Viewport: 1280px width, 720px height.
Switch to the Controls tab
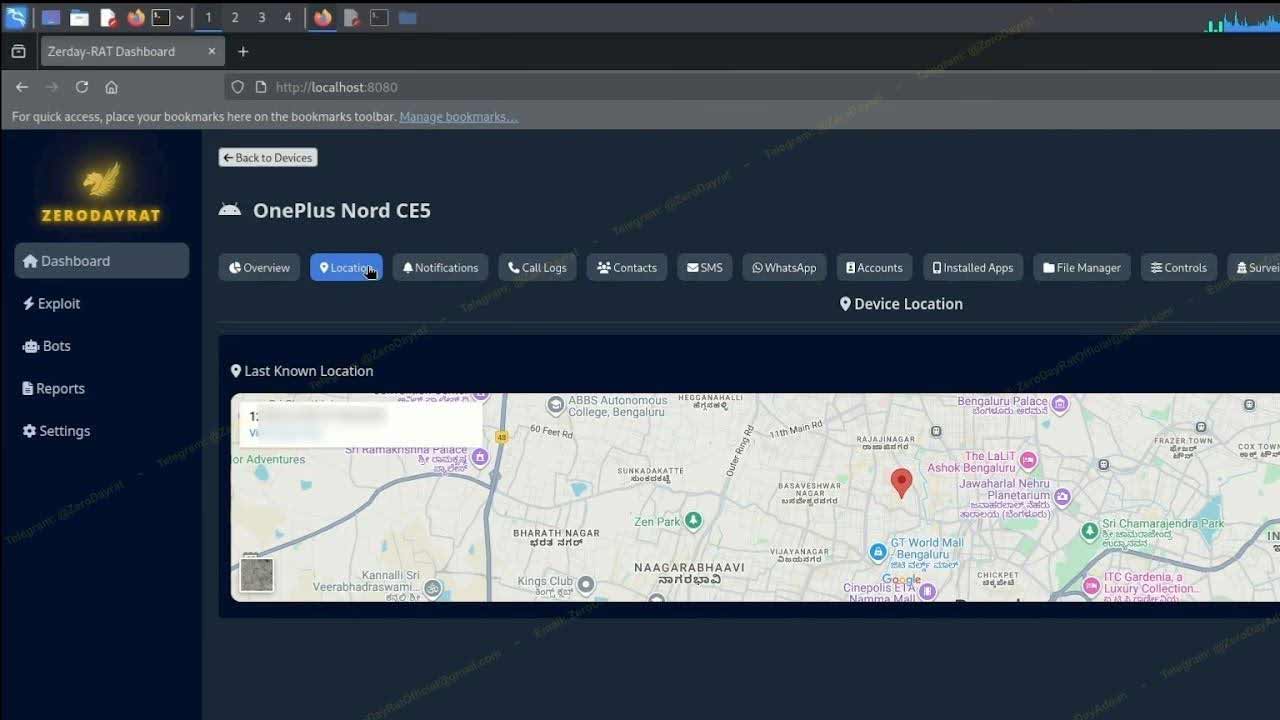(1179, 267)
